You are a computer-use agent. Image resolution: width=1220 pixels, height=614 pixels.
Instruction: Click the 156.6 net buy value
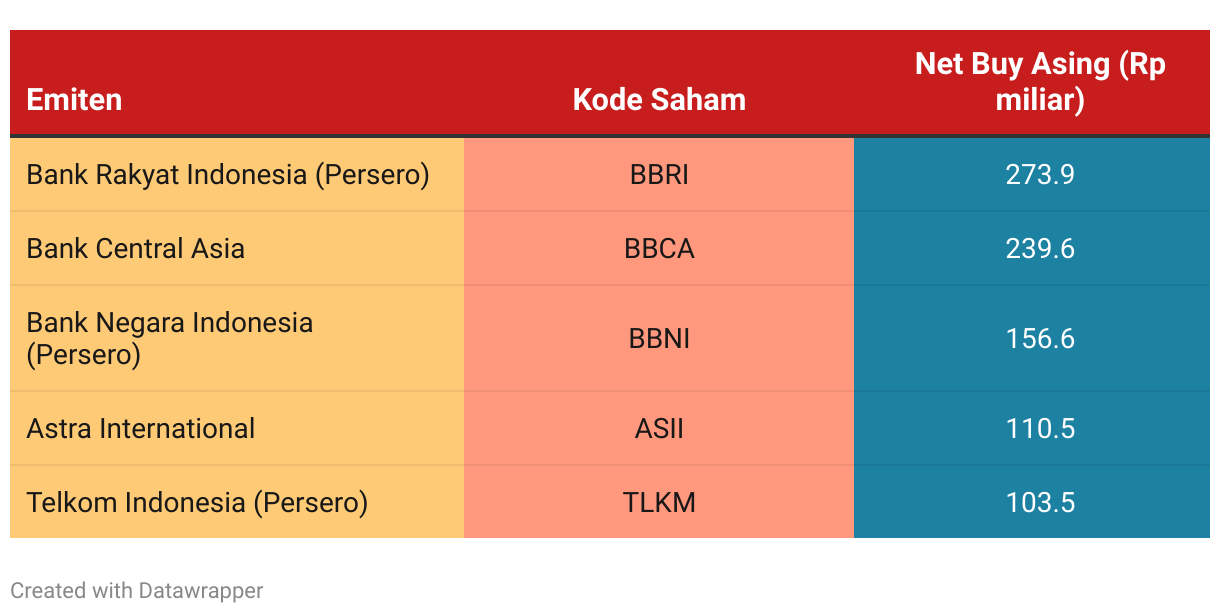tap(1040, 339)
